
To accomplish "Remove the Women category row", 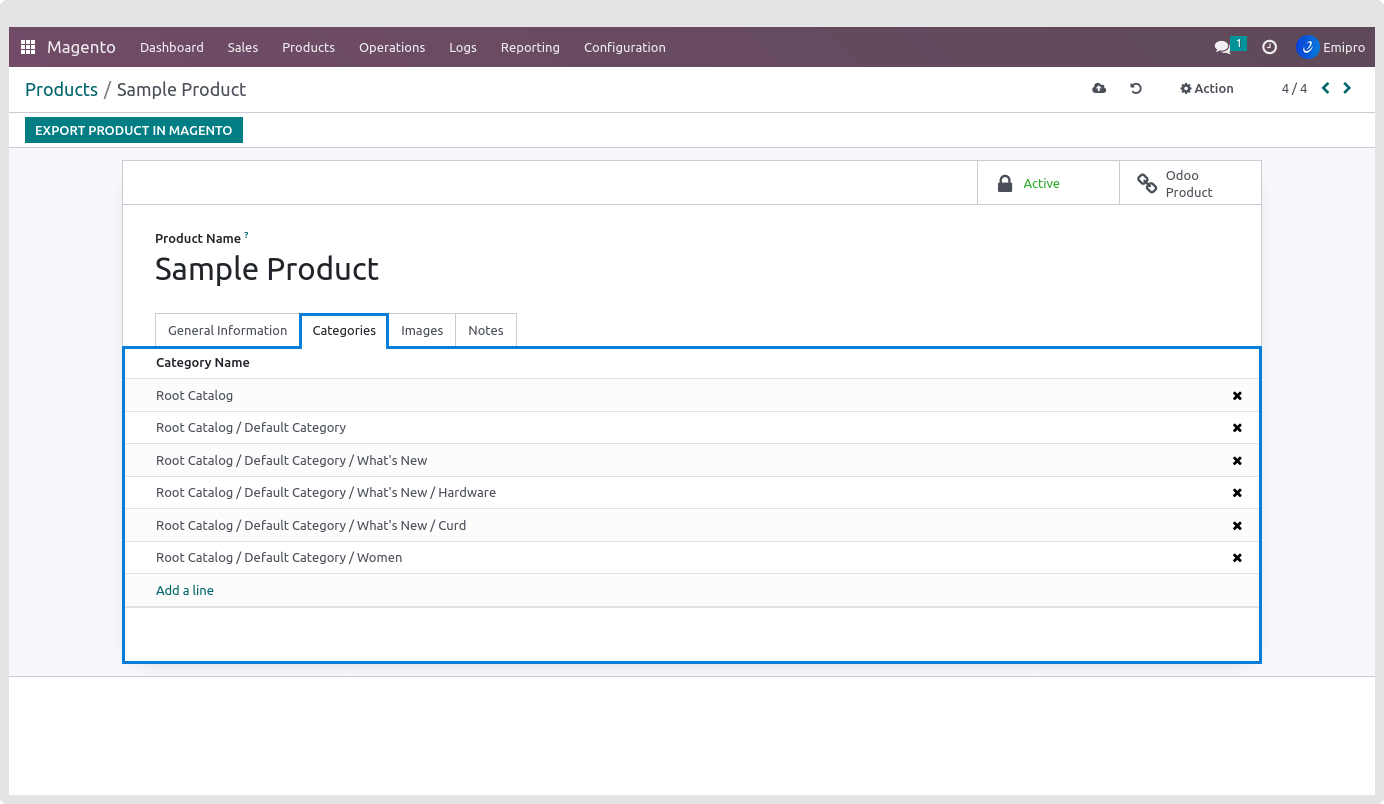I will click(1237, 558).
